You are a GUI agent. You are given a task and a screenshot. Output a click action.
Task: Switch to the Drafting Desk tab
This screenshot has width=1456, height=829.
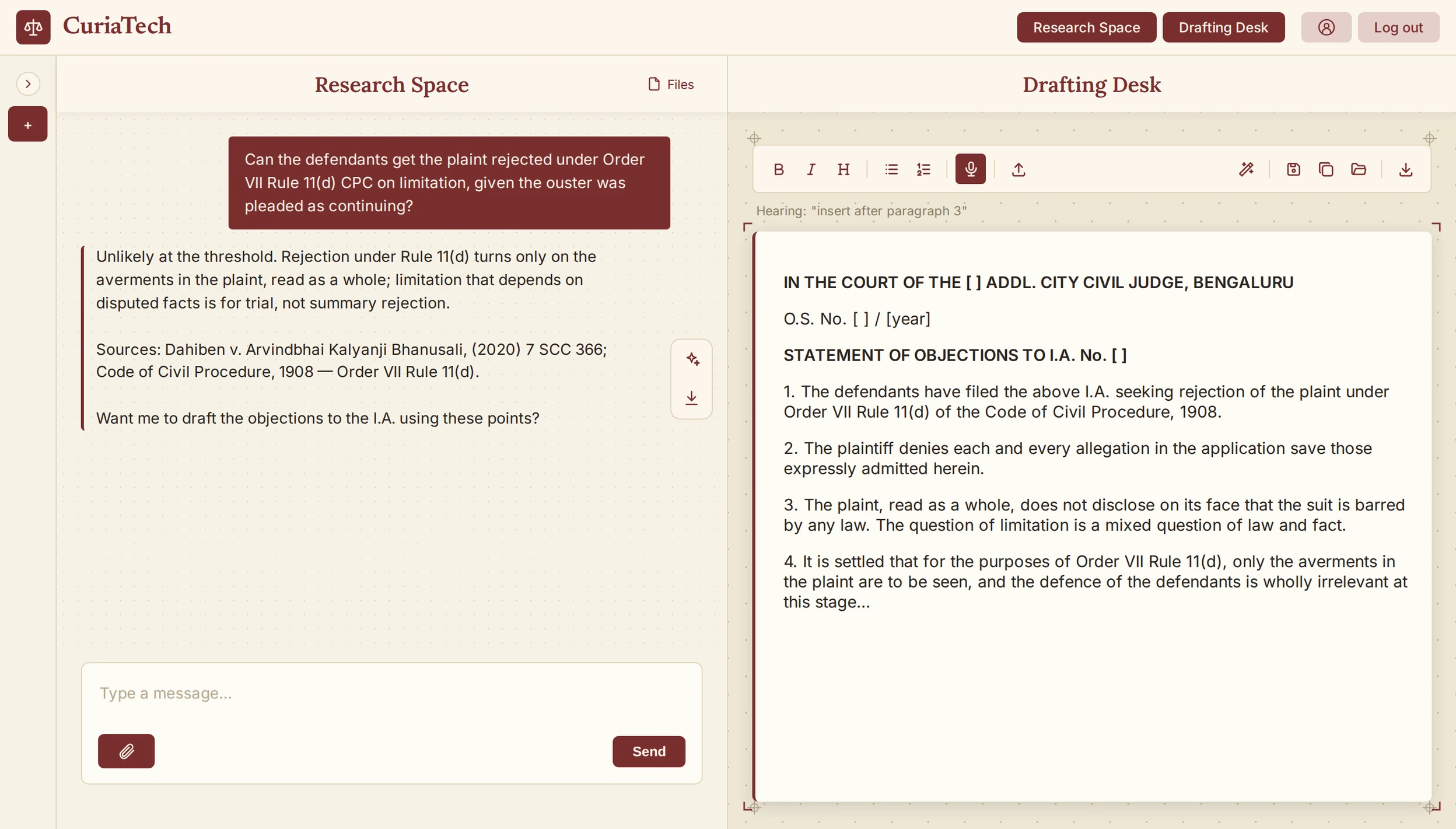pos(1223,27)
